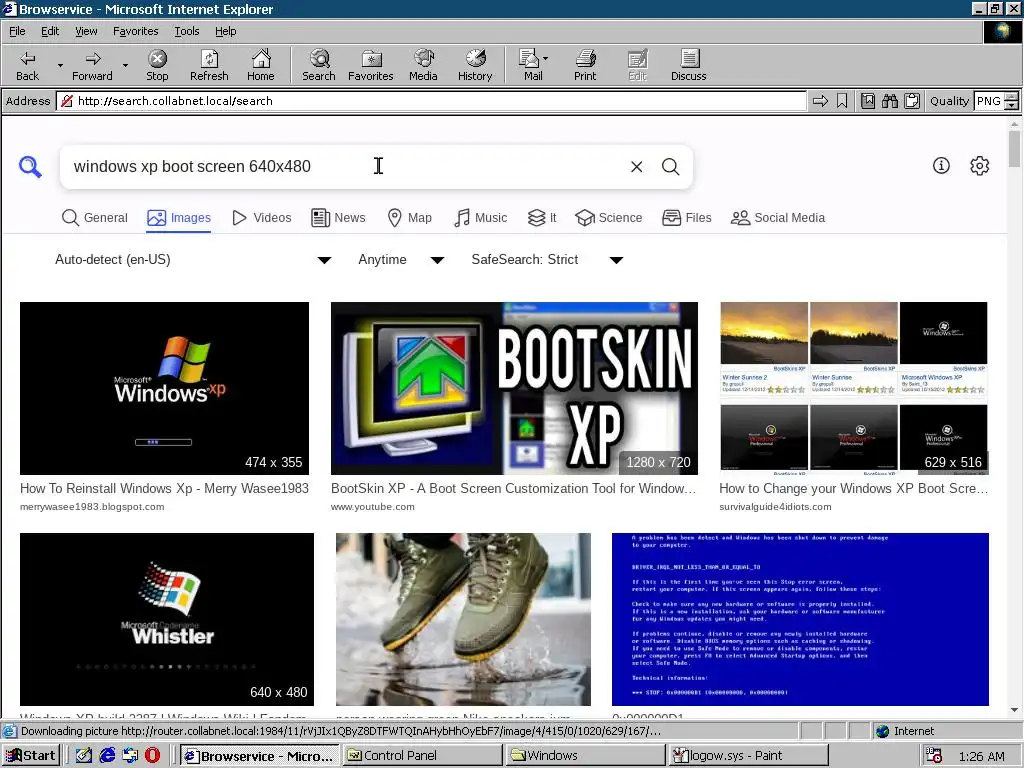The image size is (1024, 768).
Task: Switch to the Map search tab
Action: (x=409, y=217)
